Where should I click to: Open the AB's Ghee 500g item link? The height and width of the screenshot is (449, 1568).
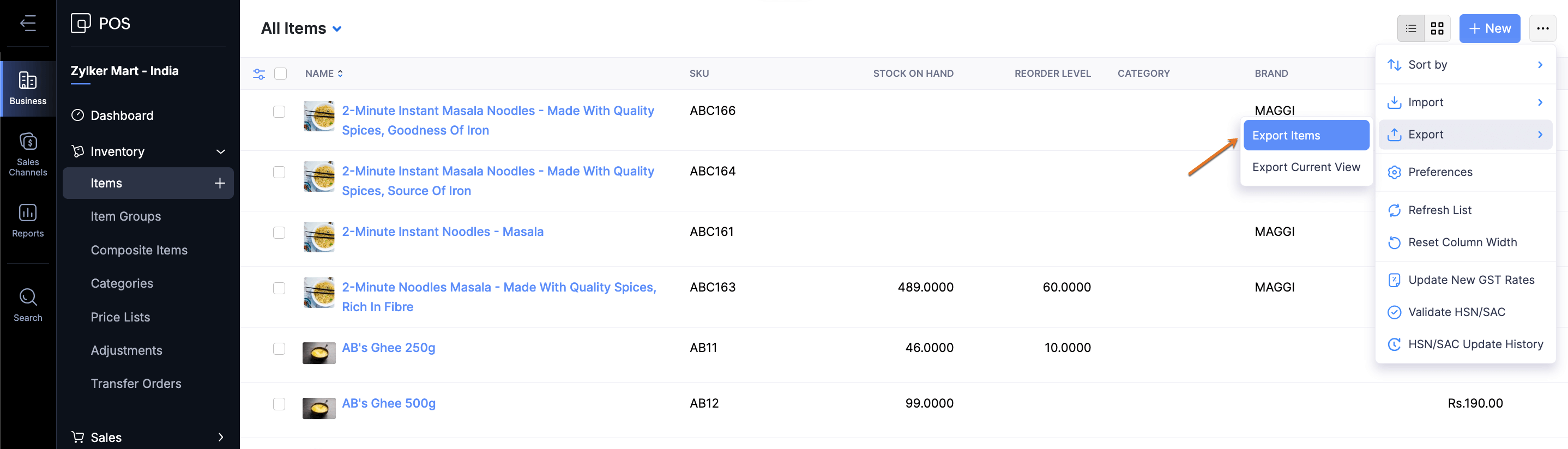[x=388, y=403]
